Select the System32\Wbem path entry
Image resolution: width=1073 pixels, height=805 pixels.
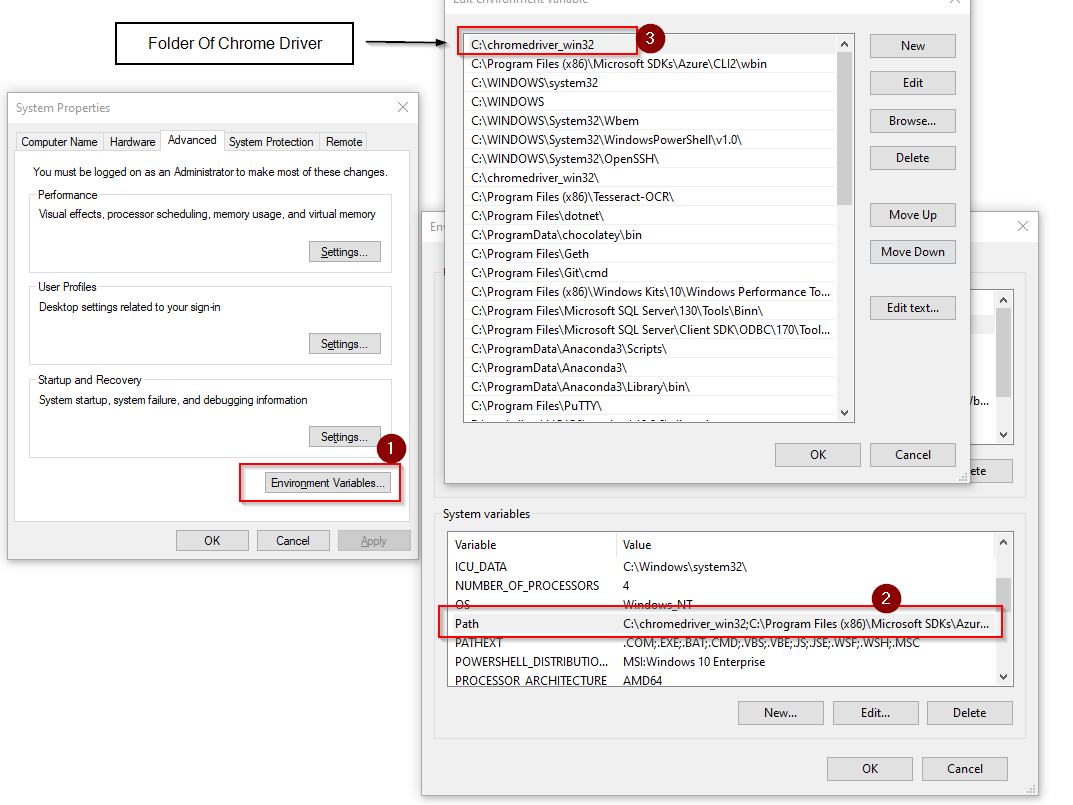[650, 121]
